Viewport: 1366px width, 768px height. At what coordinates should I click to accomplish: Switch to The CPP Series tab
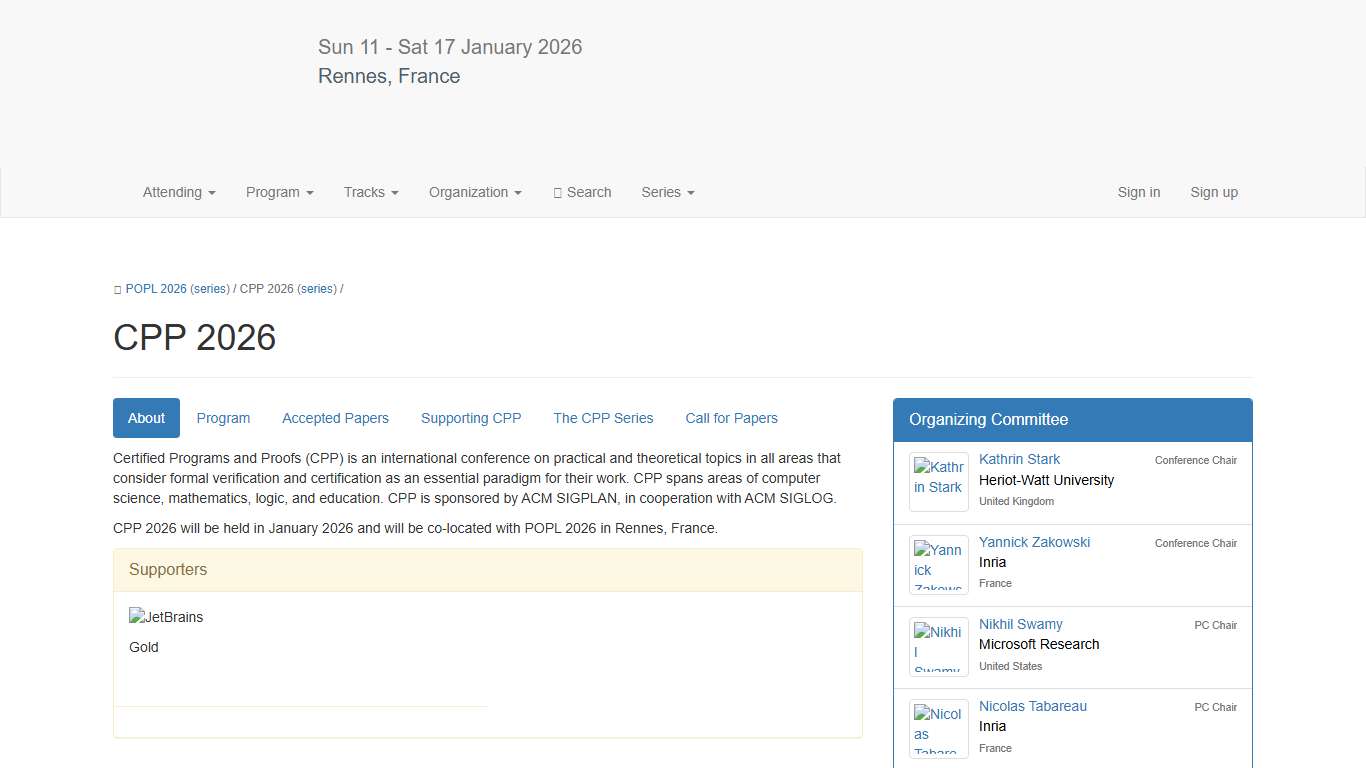coord(603,418)
